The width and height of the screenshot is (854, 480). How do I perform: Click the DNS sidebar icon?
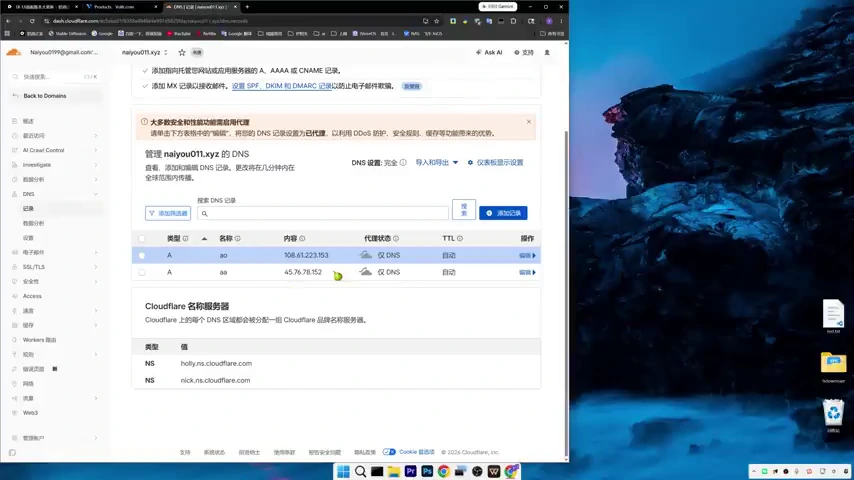(x=15, y=194)
